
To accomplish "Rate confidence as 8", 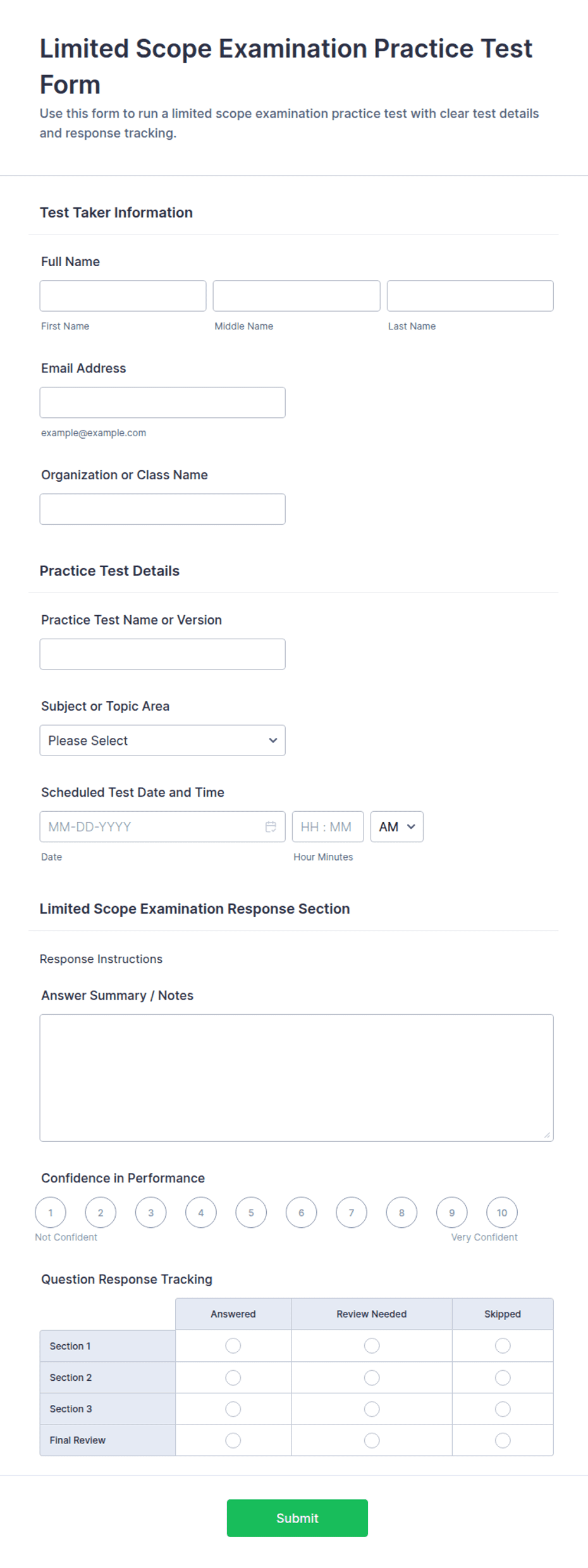I will (x=401, y=1213).
